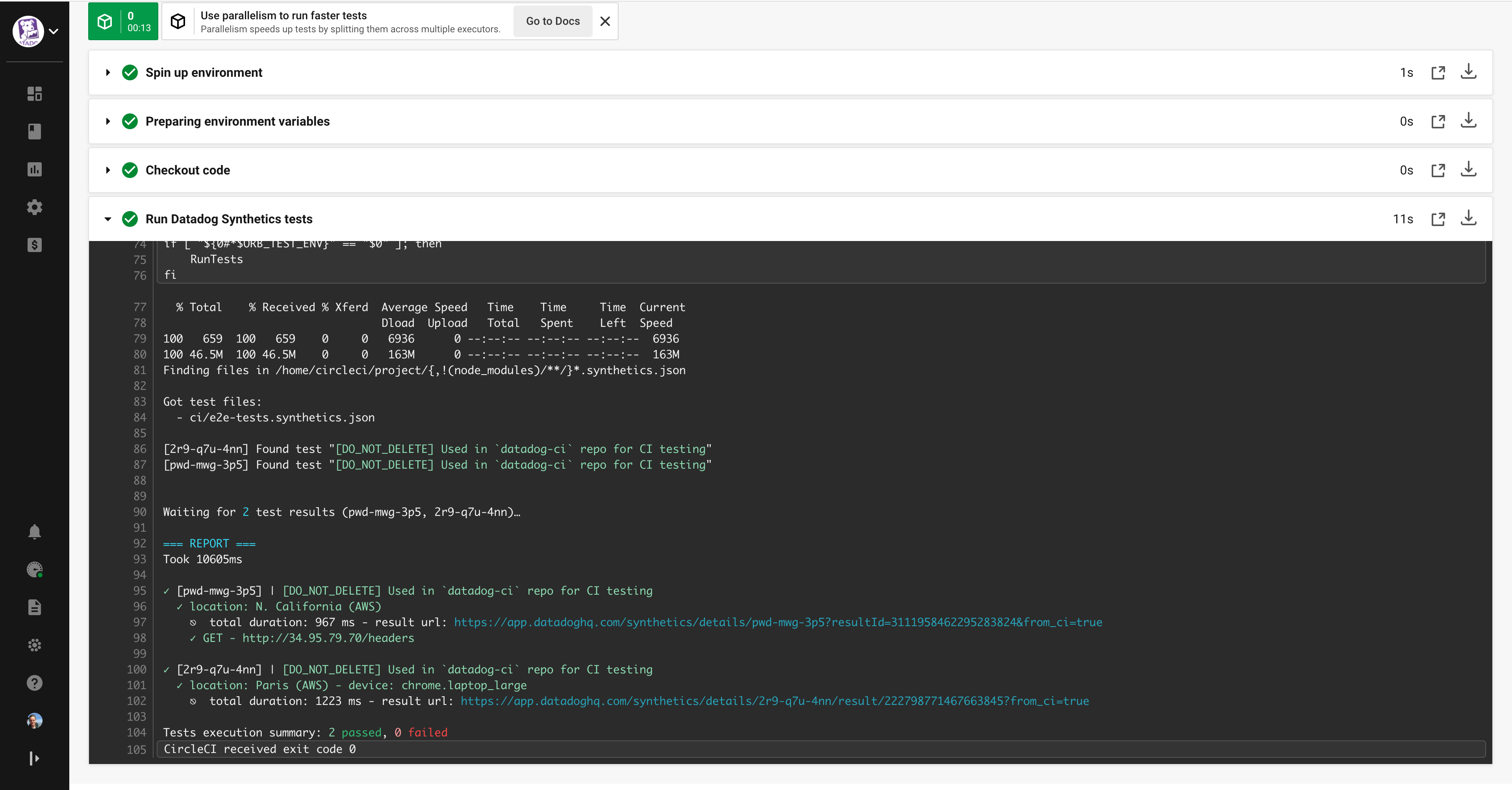Expand the Spin up environment step
This screenshot has width=1512, height=790.
[107, 73]
